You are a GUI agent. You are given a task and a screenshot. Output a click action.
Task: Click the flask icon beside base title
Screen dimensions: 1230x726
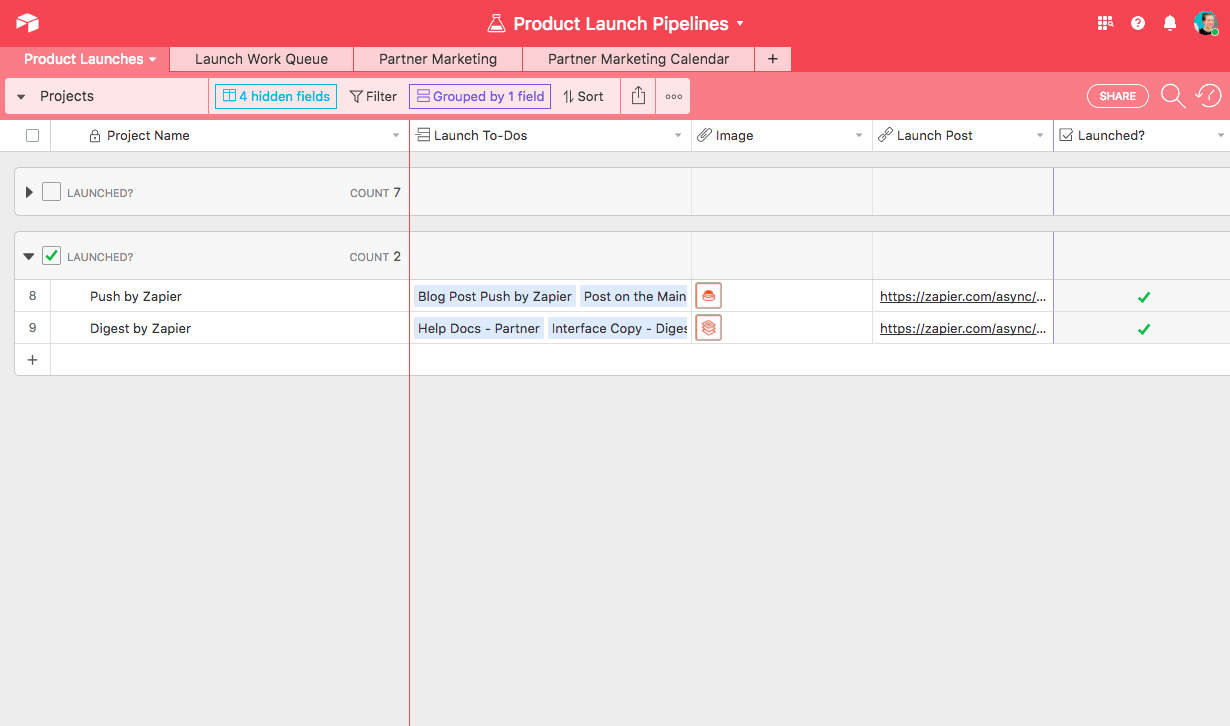click(x=496, y=23)
